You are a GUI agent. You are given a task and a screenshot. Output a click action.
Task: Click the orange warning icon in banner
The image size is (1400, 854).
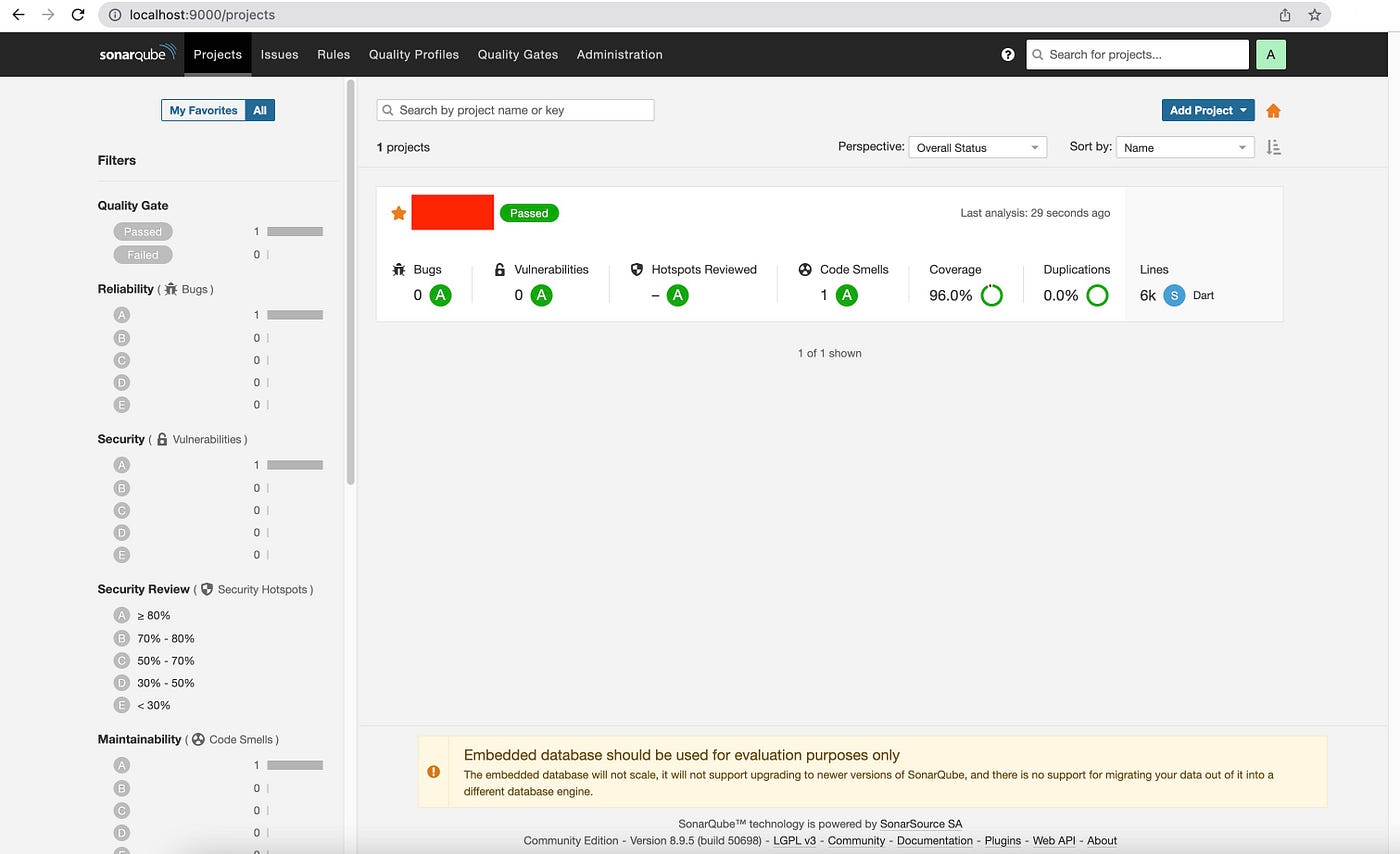(433, 772)
